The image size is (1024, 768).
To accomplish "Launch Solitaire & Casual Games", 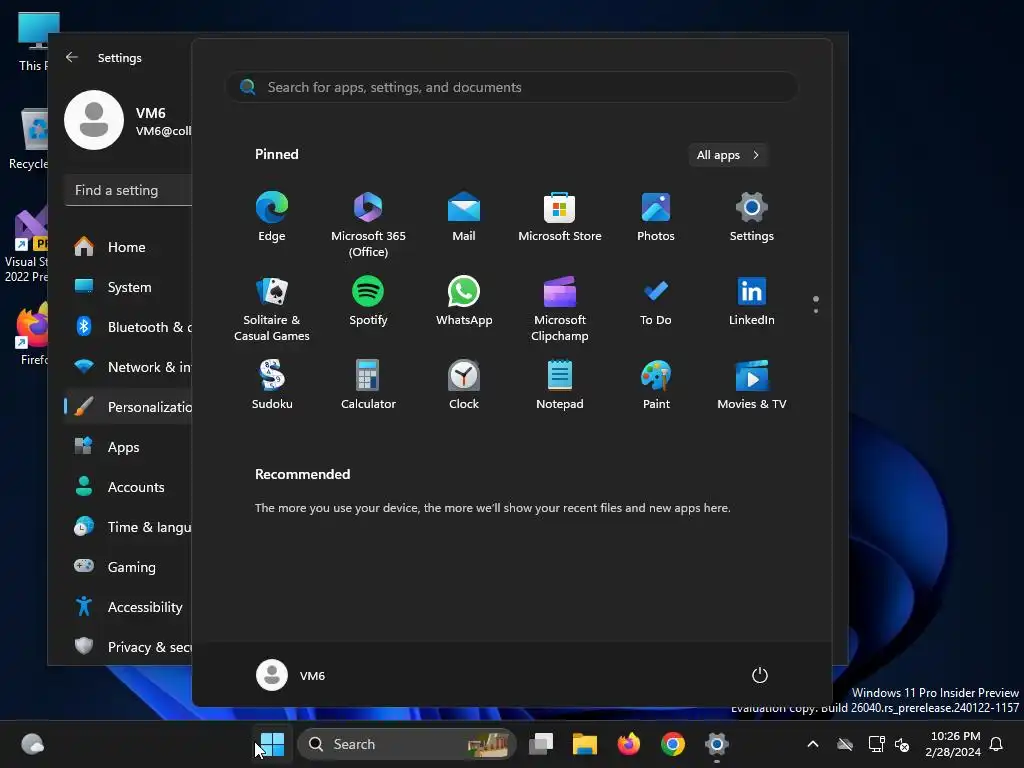I will pos(272,308).
